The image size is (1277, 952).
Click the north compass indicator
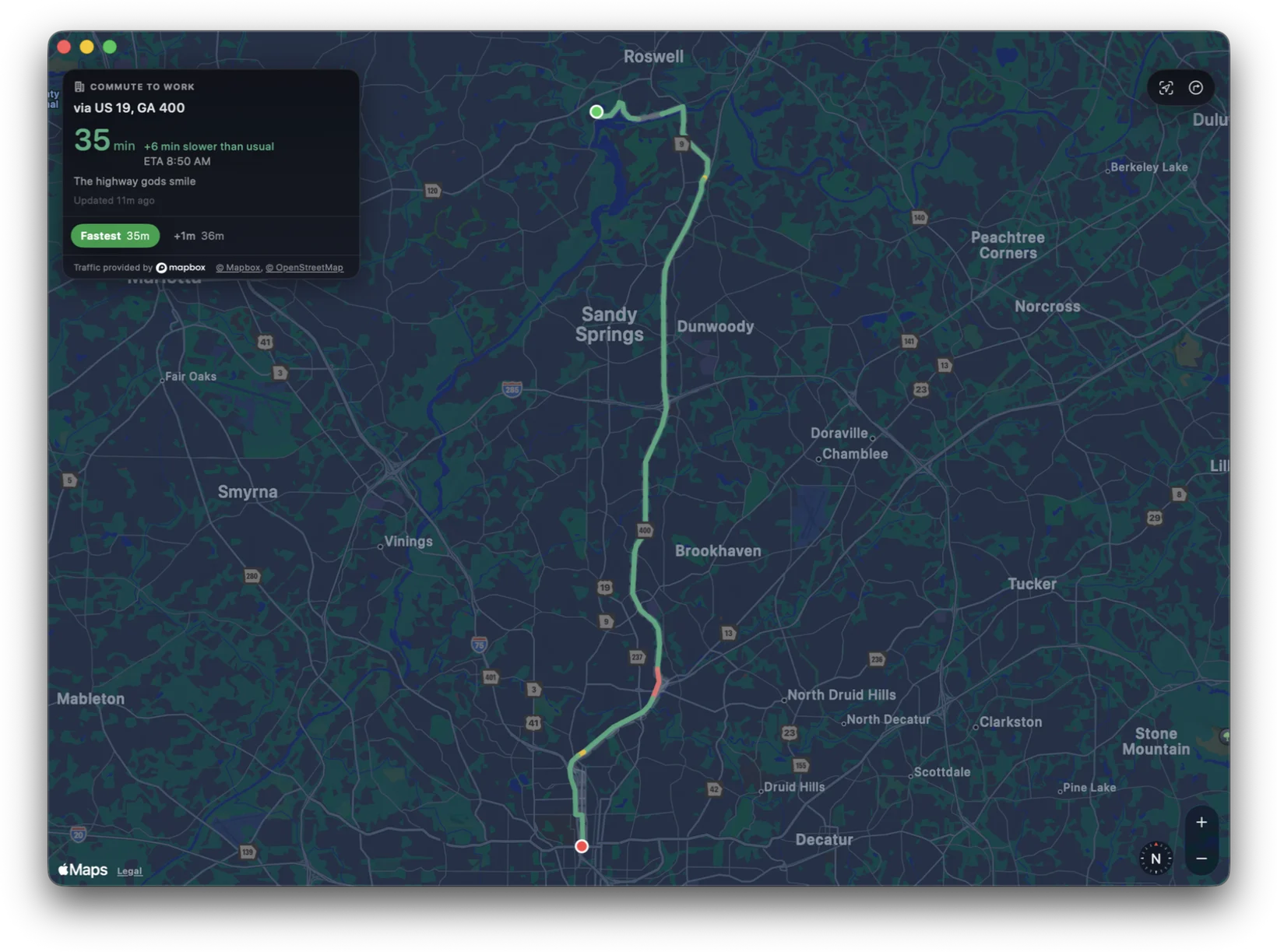click(x=1156, y=859)
